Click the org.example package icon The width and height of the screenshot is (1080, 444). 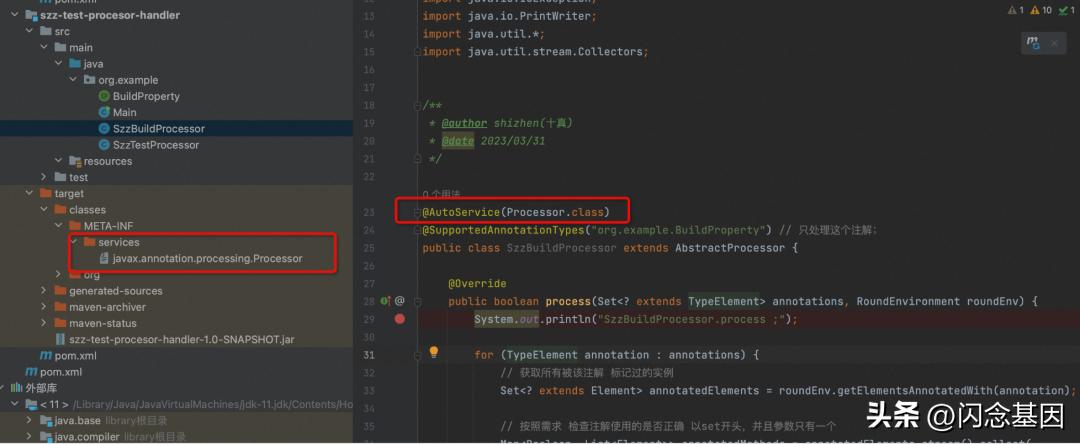click(x=89, y=80)
